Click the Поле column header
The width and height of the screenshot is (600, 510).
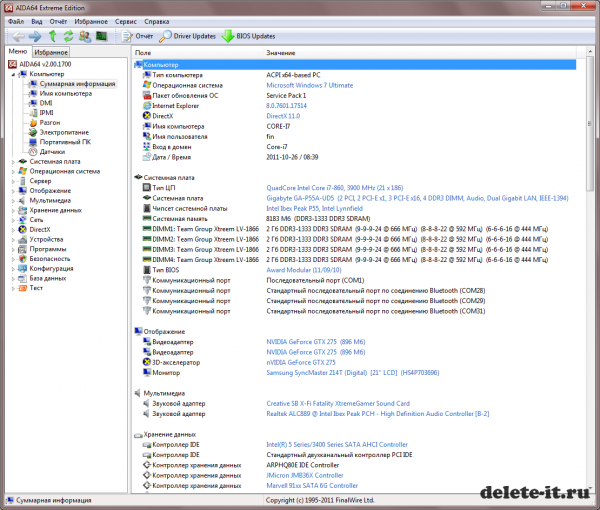(143, 52)
